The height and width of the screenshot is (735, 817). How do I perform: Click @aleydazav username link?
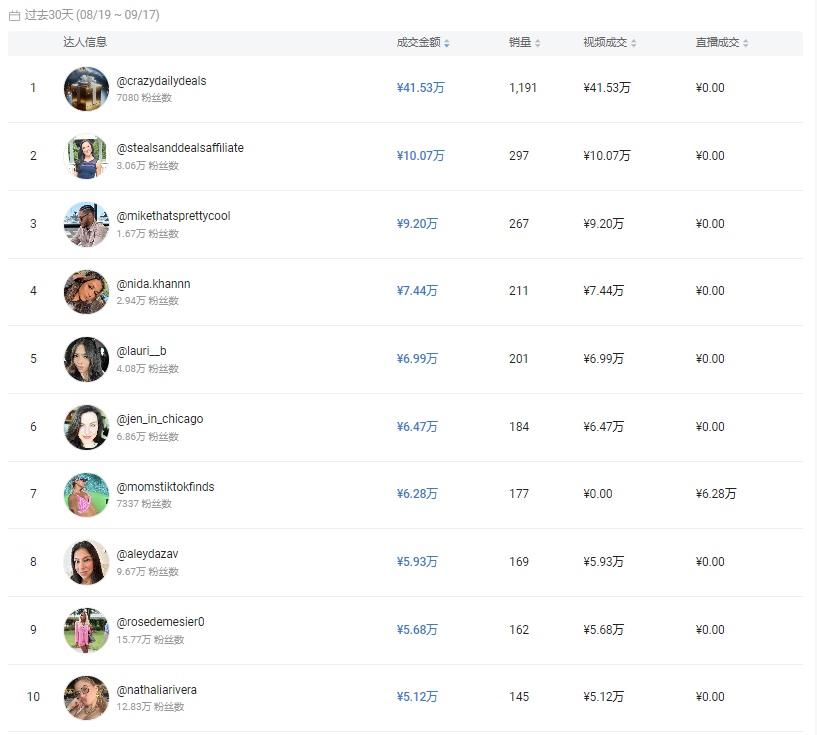pyautogui.click(x=148, y=554)
